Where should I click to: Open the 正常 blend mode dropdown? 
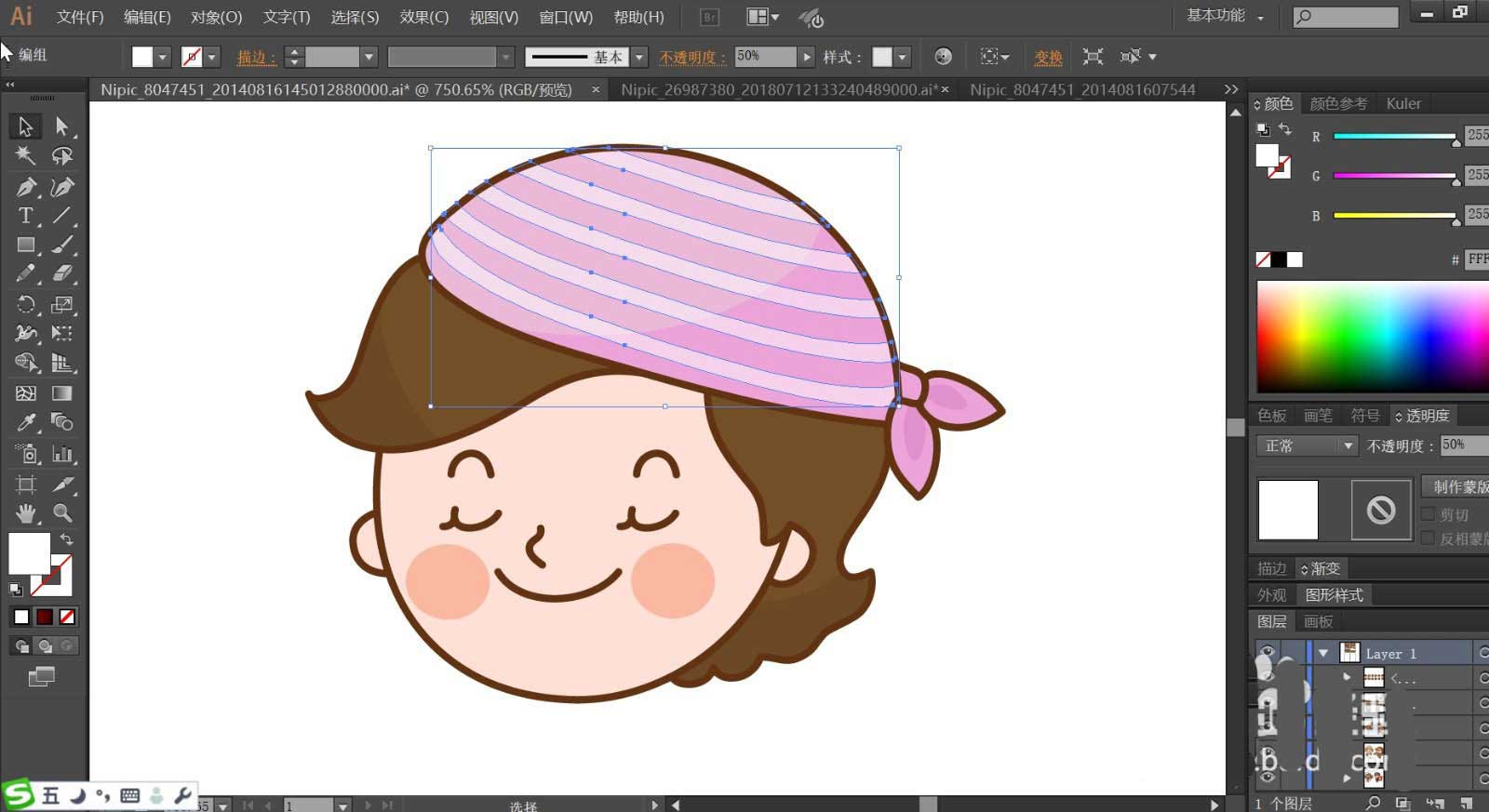[1307, 446]
